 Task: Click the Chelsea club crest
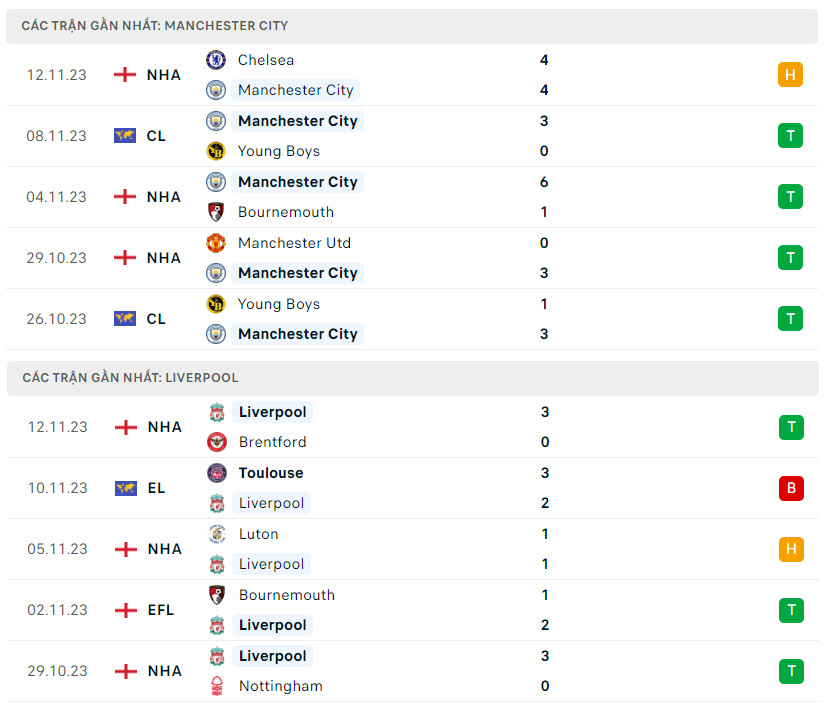coord(216,60)
